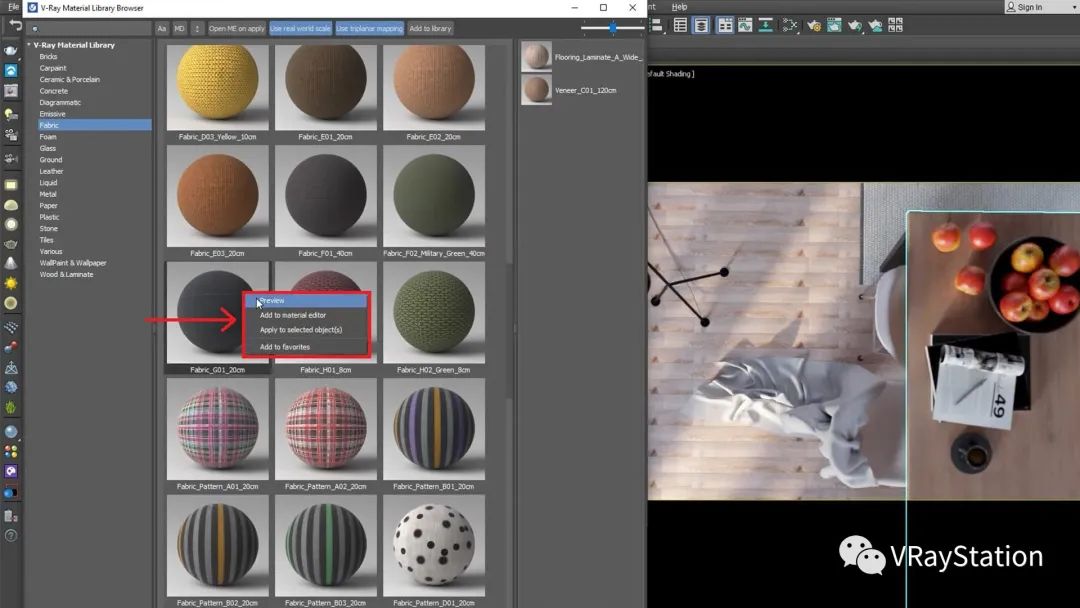Toggle Open ME on apply option
The width and height of the screenshot is (1080, 608).
tap(237, 28)
